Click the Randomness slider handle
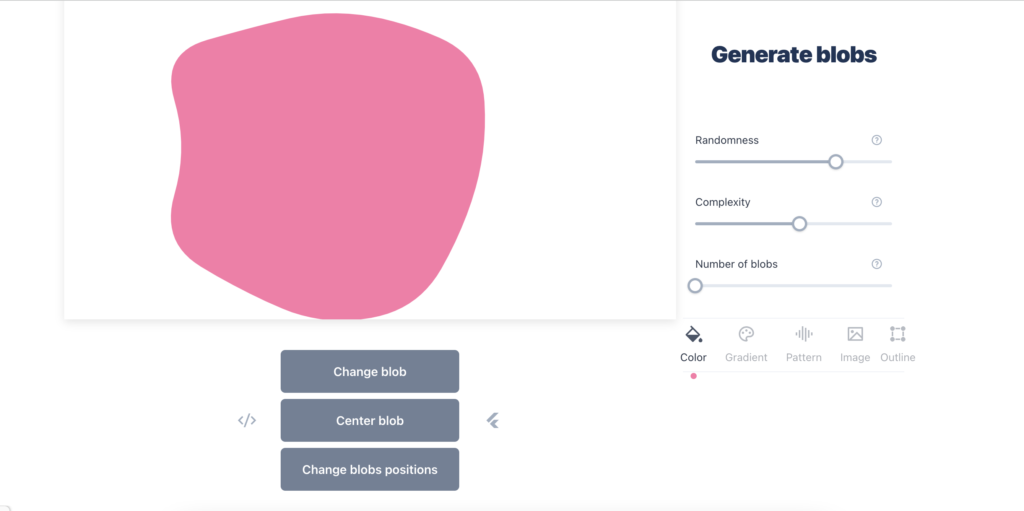The height and width of the screenshot is (511, 1024). click(835, 161)
